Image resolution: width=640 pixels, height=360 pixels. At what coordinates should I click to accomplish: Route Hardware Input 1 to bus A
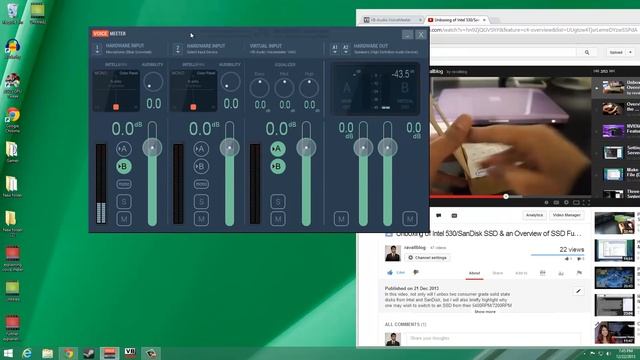(124, 149)
